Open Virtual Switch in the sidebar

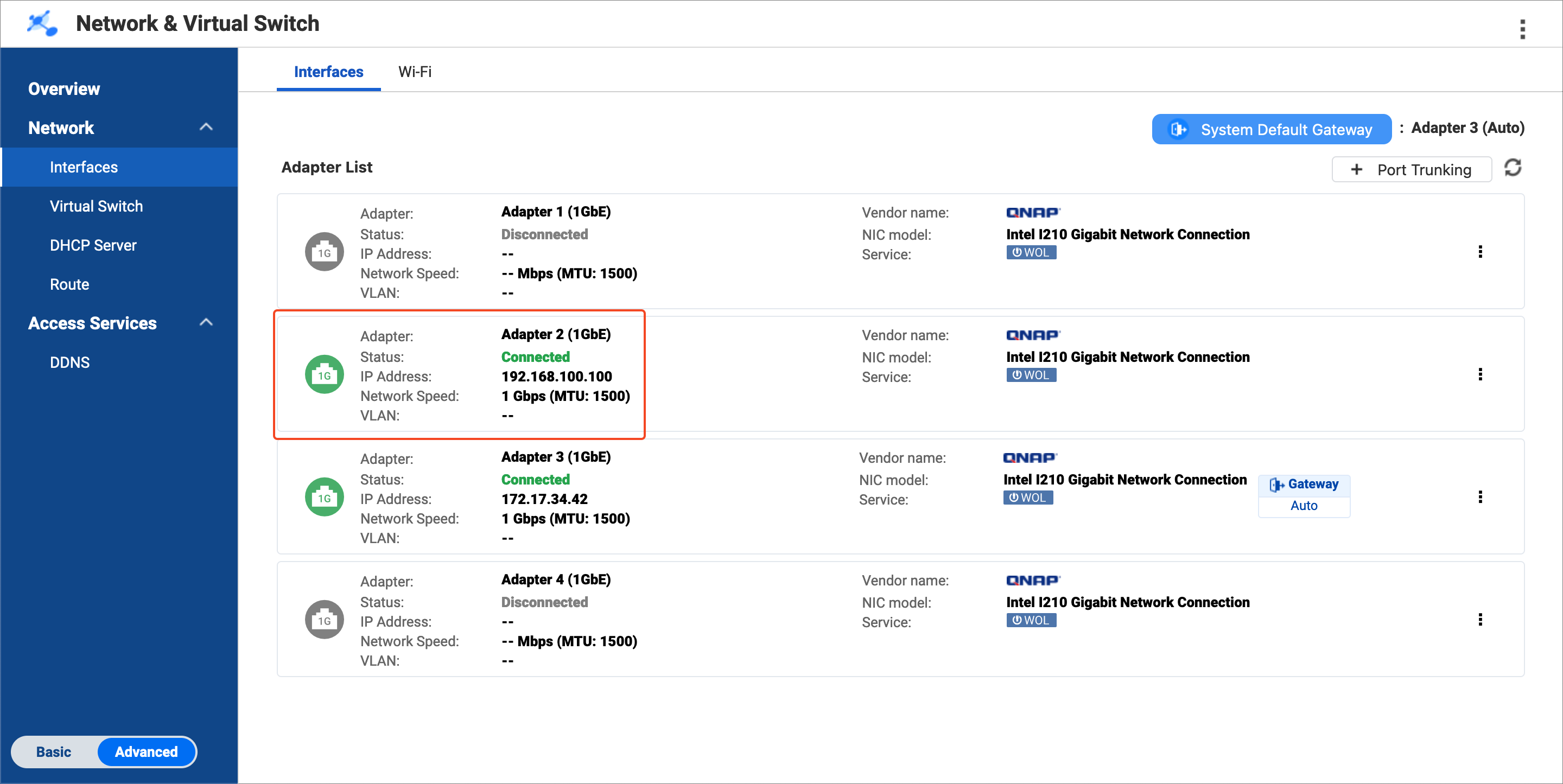tap(97, 206)
